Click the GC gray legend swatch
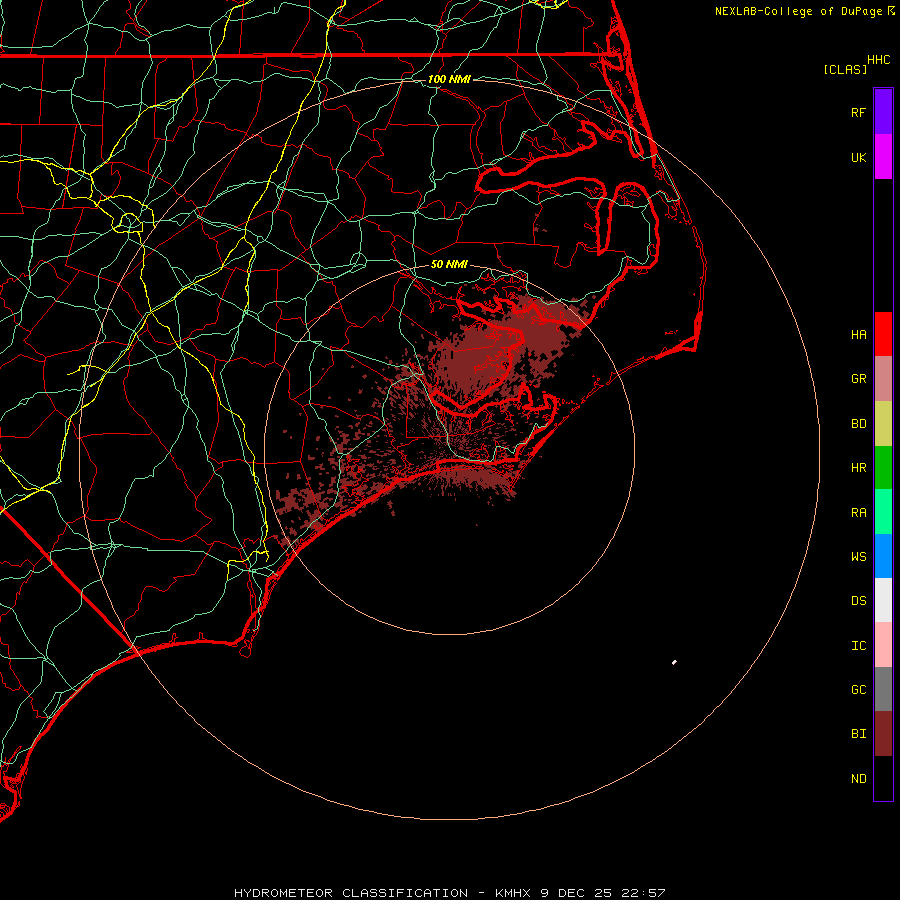900x900 pixels. 883,689
